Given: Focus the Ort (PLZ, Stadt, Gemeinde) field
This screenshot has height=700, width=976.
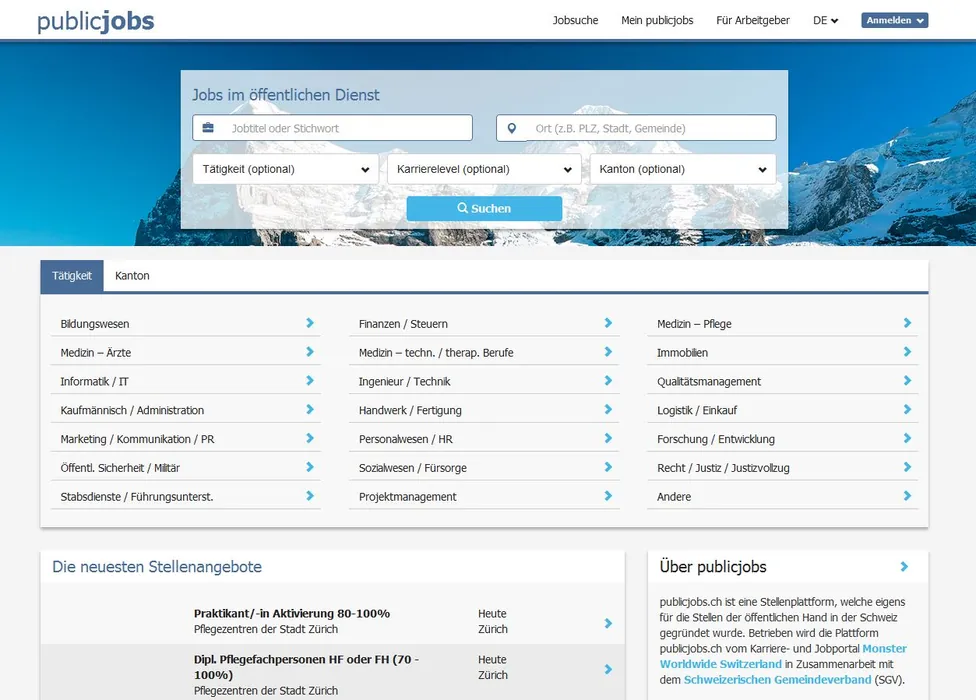Looking at the screenshot, I should pyautogui.click(x=636, y=128).
